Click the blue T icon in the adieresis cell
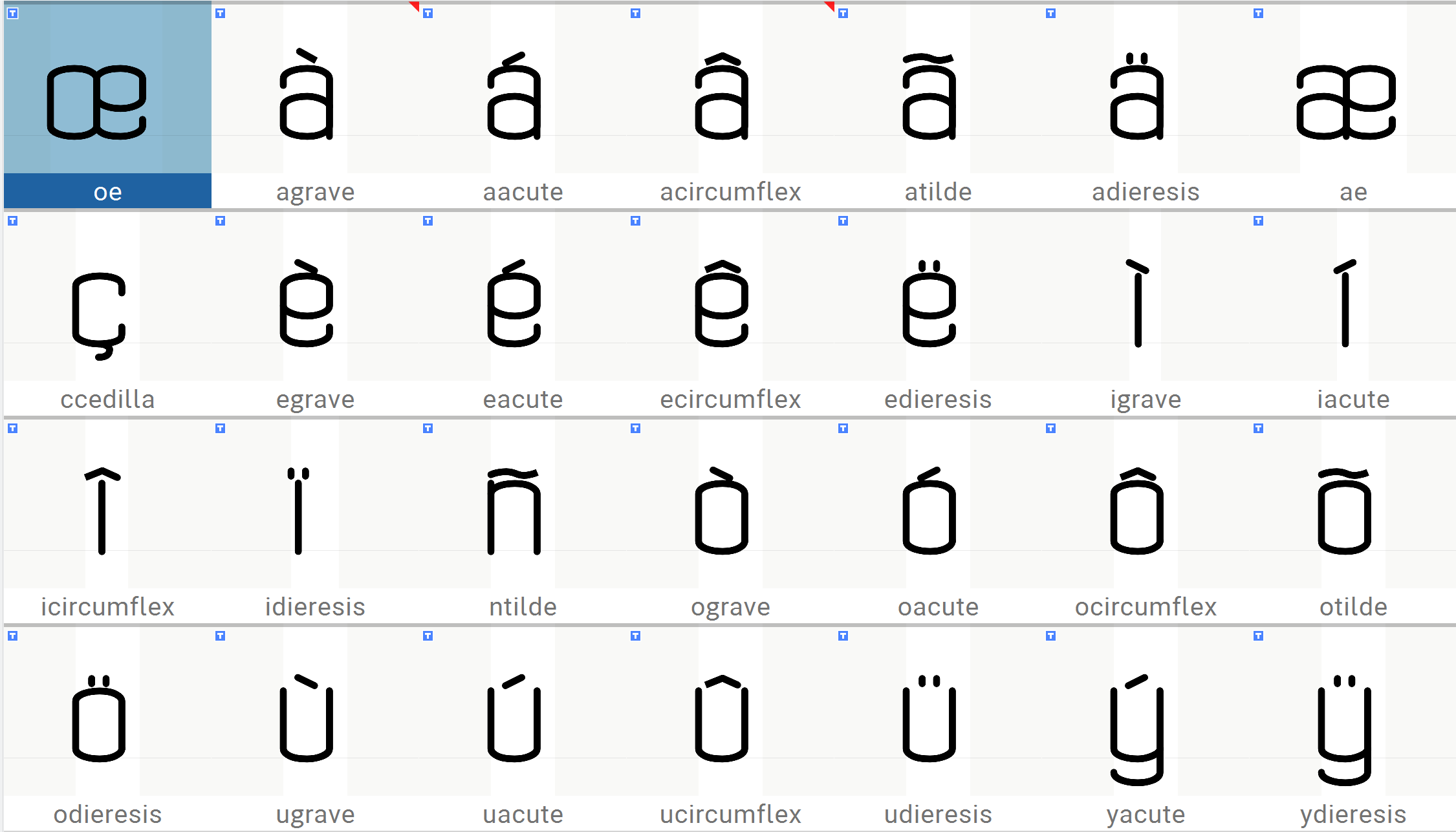The image size is (1456, 832). 1051,14
